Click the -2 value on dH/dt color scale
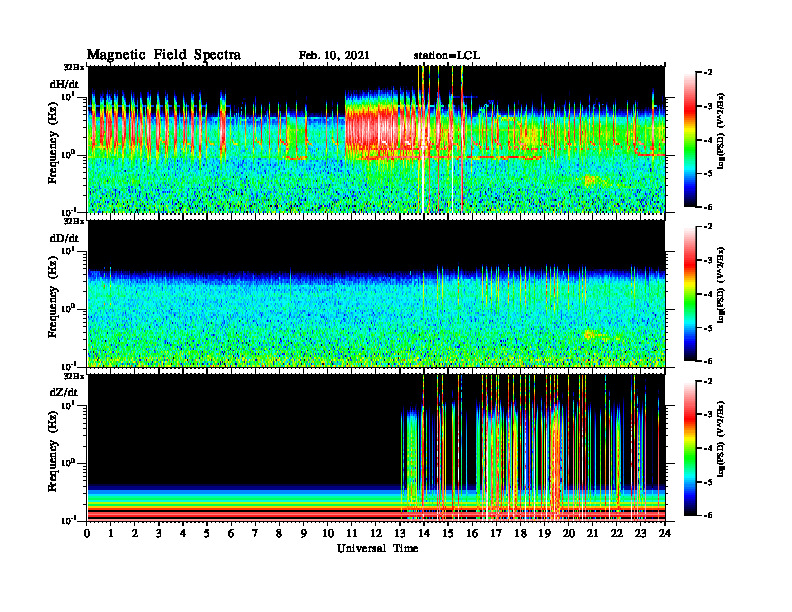792x612 pixels. pyautogui.click(x=708, y=73)
